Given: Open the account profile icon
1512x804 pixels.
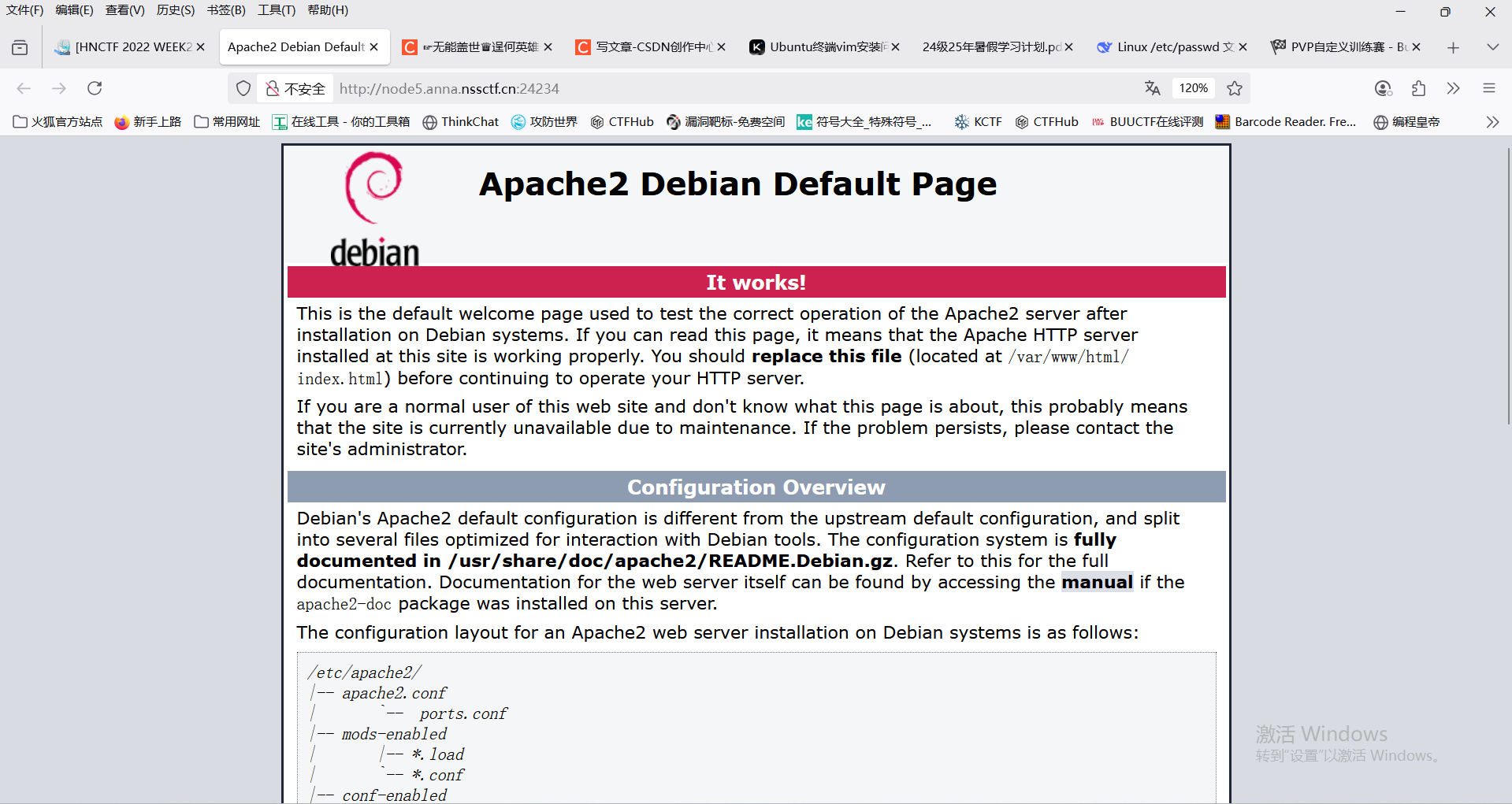Looking at the screenshot, I should (1383, 88).
